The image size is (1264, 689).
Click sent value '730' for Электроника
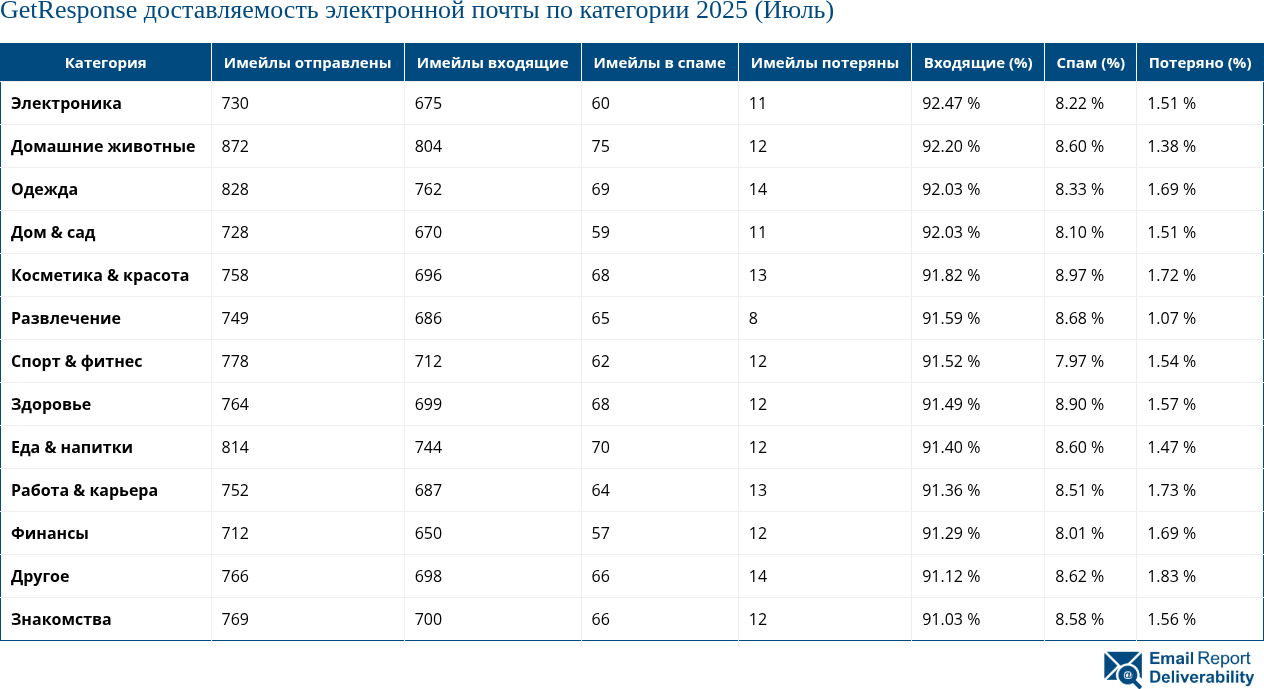(235, 103)
